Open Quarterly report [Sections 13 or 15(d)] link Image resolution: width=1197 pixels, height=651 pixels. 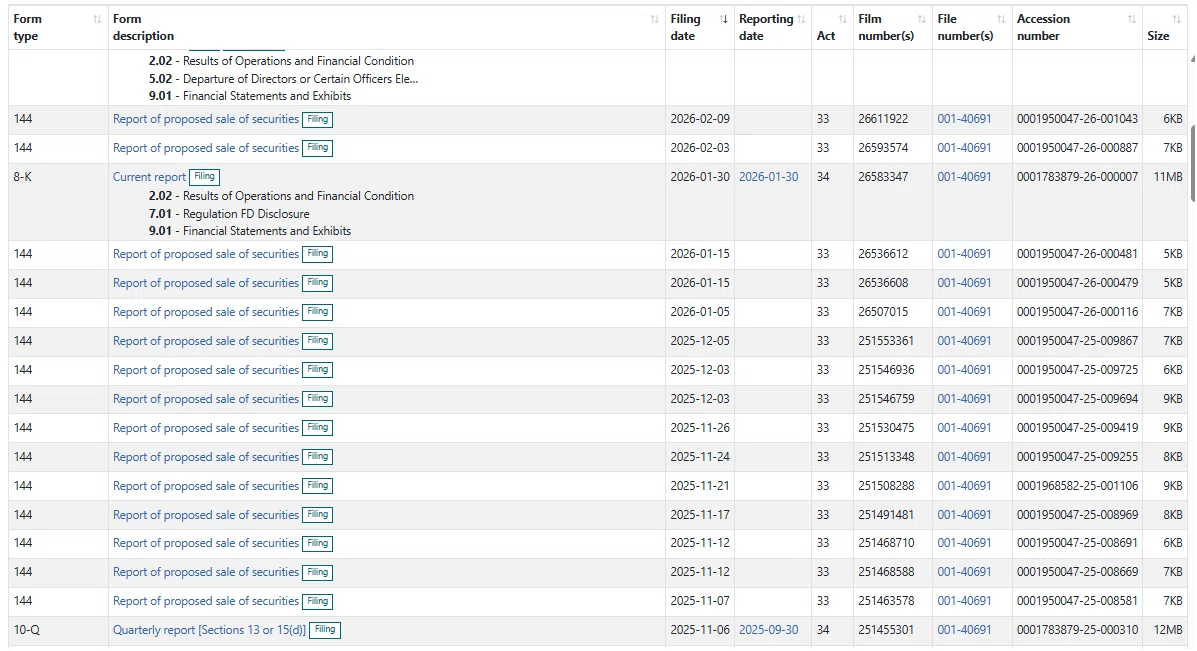[x=209, y=630]
